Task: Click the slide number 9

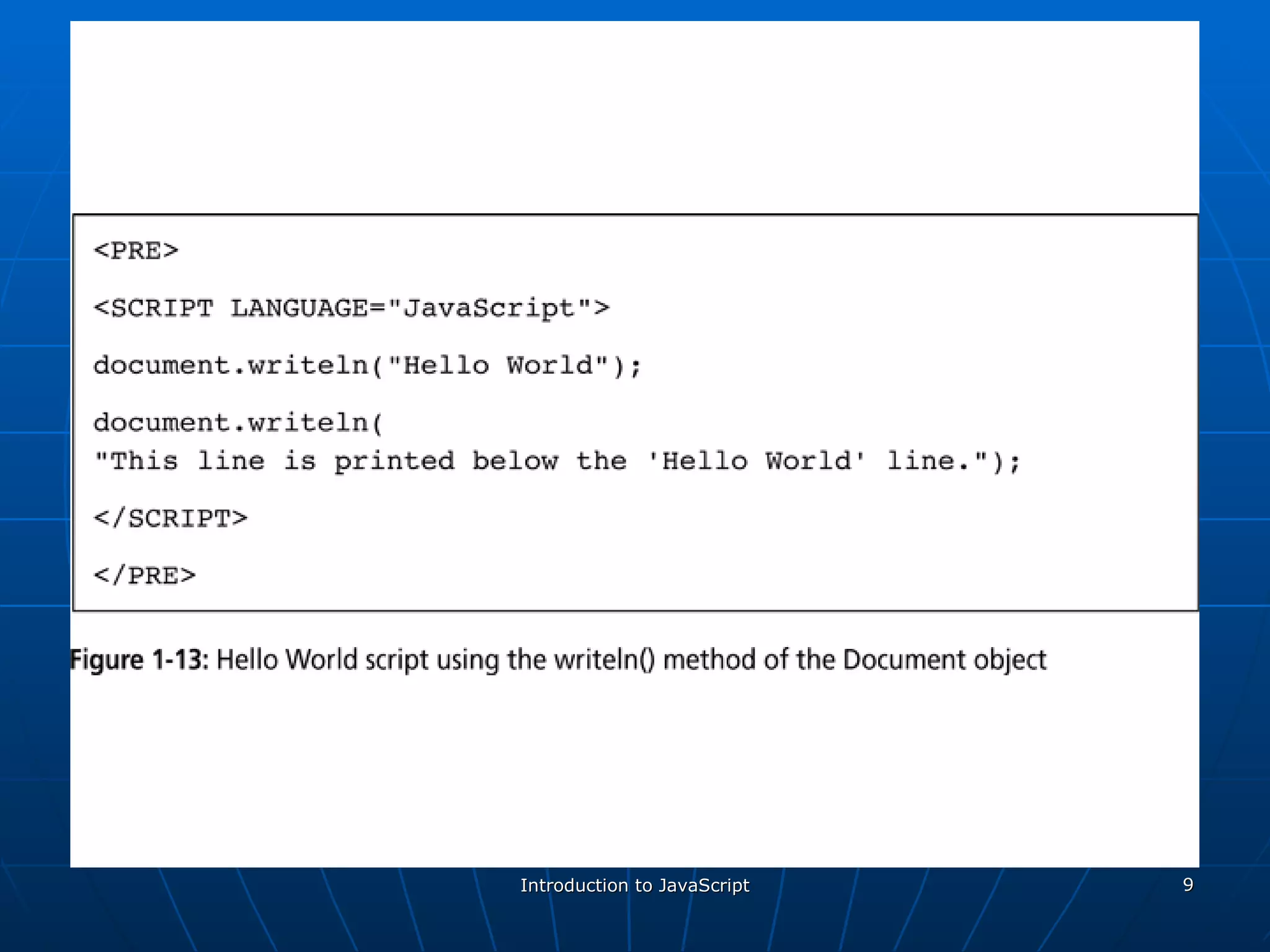Action: tap(1188, 884)
